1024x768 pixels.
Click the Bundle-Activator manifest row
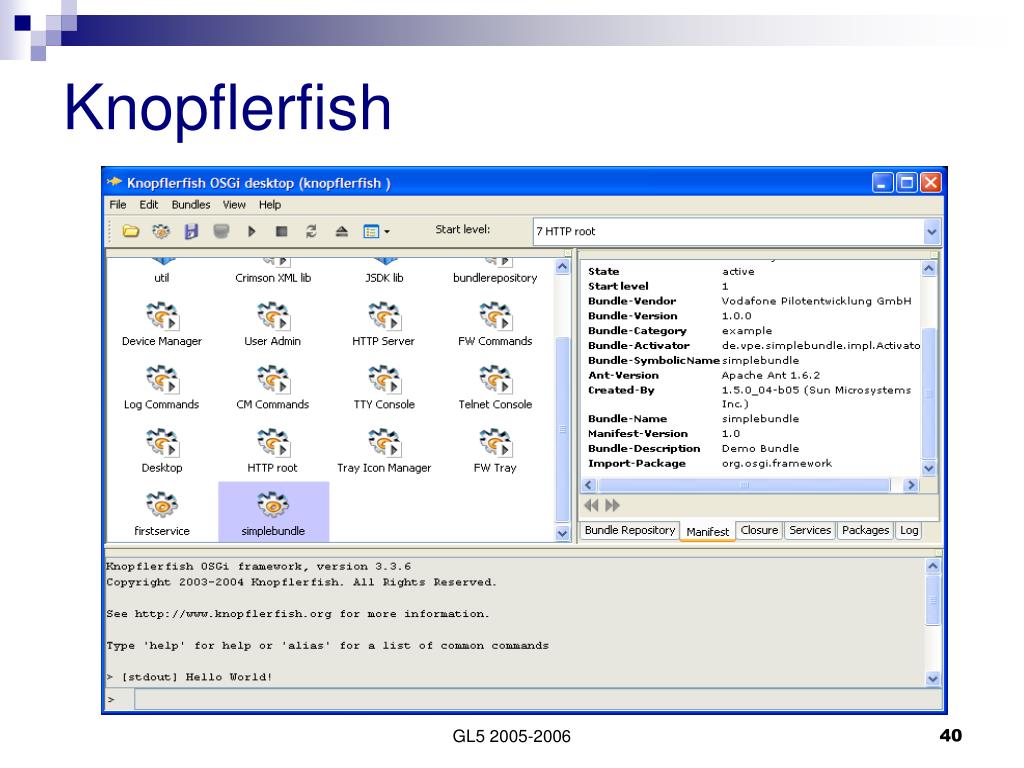754,345
